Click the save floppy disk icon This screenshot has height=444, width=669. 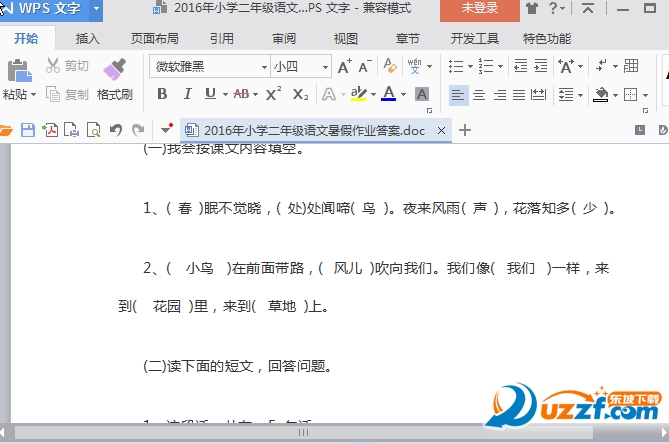28,130
